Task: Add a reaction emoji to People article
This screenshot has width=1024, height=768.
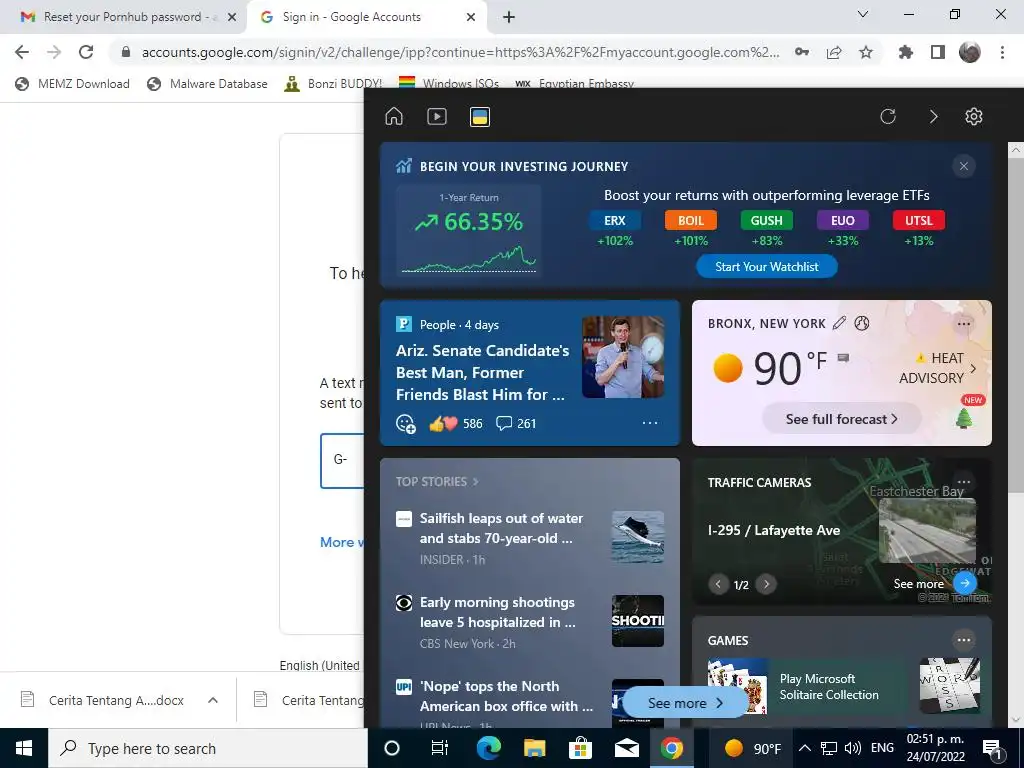Action: click(406, 424)
